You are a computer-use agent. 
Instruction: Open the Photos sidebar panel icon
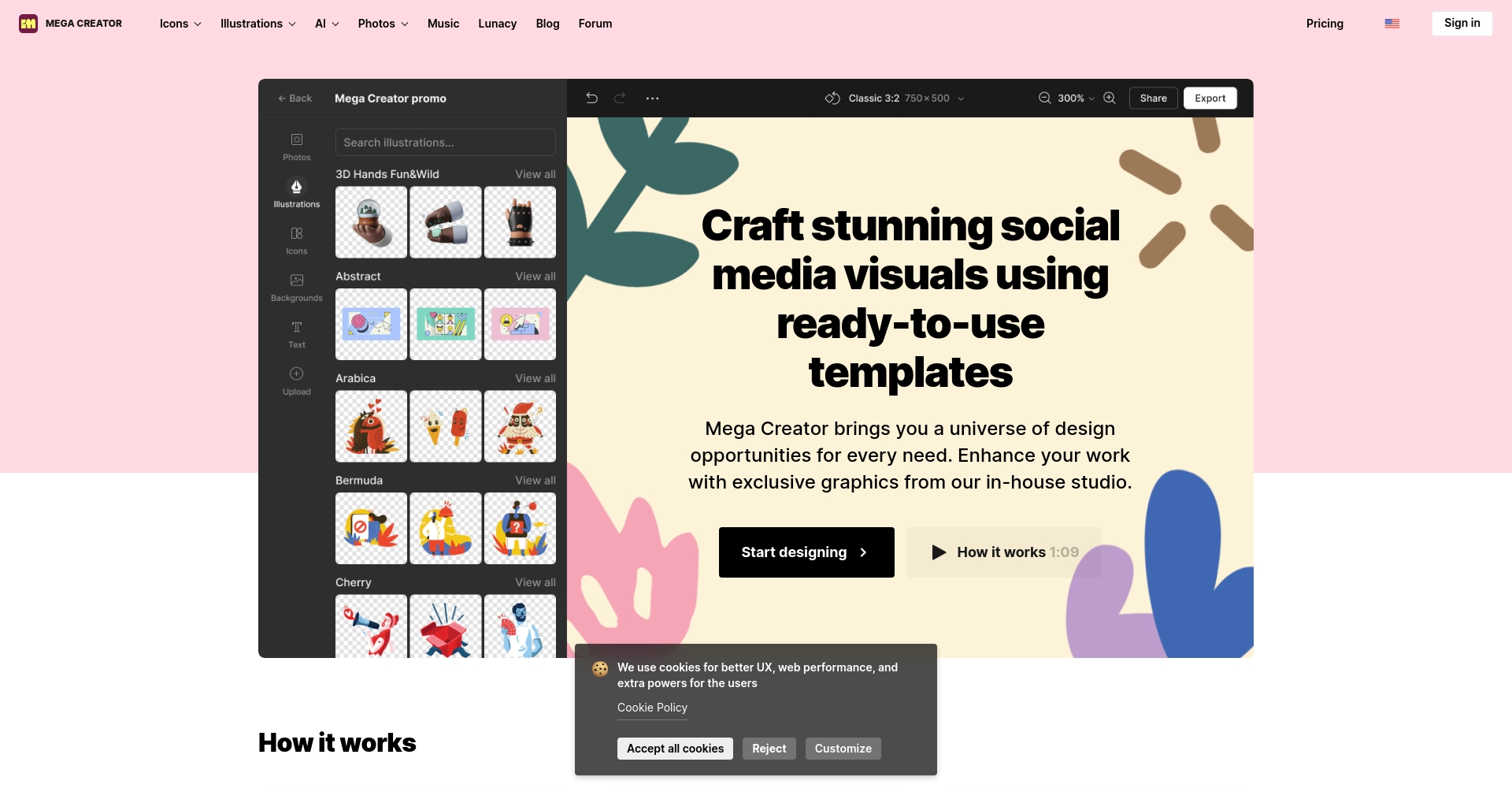click(297, 139)
